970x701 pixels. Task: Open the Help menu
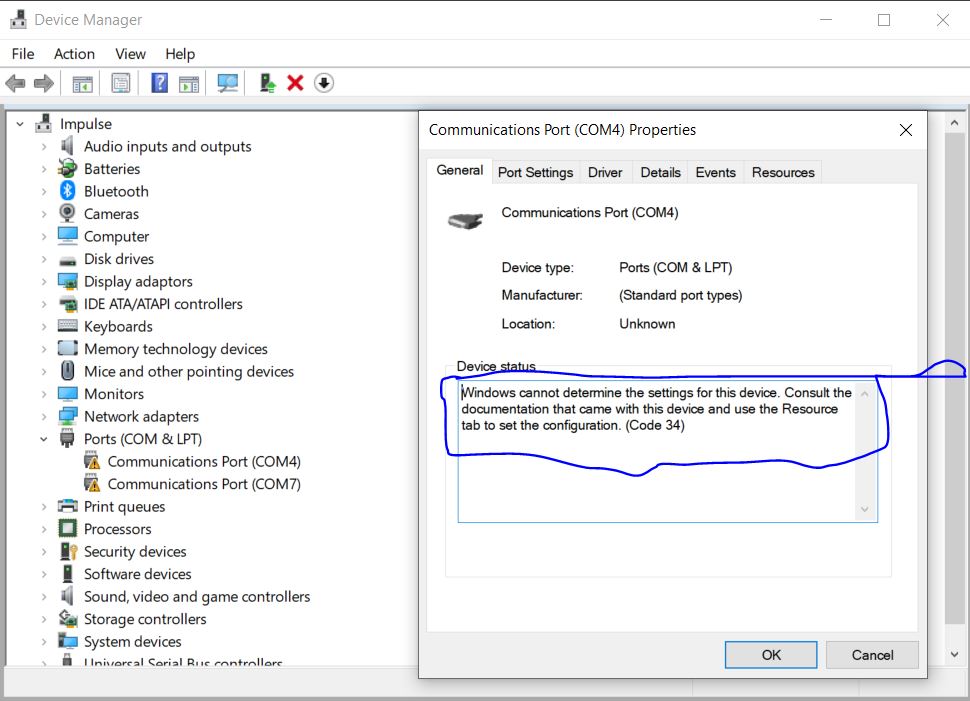click(180, 54)
